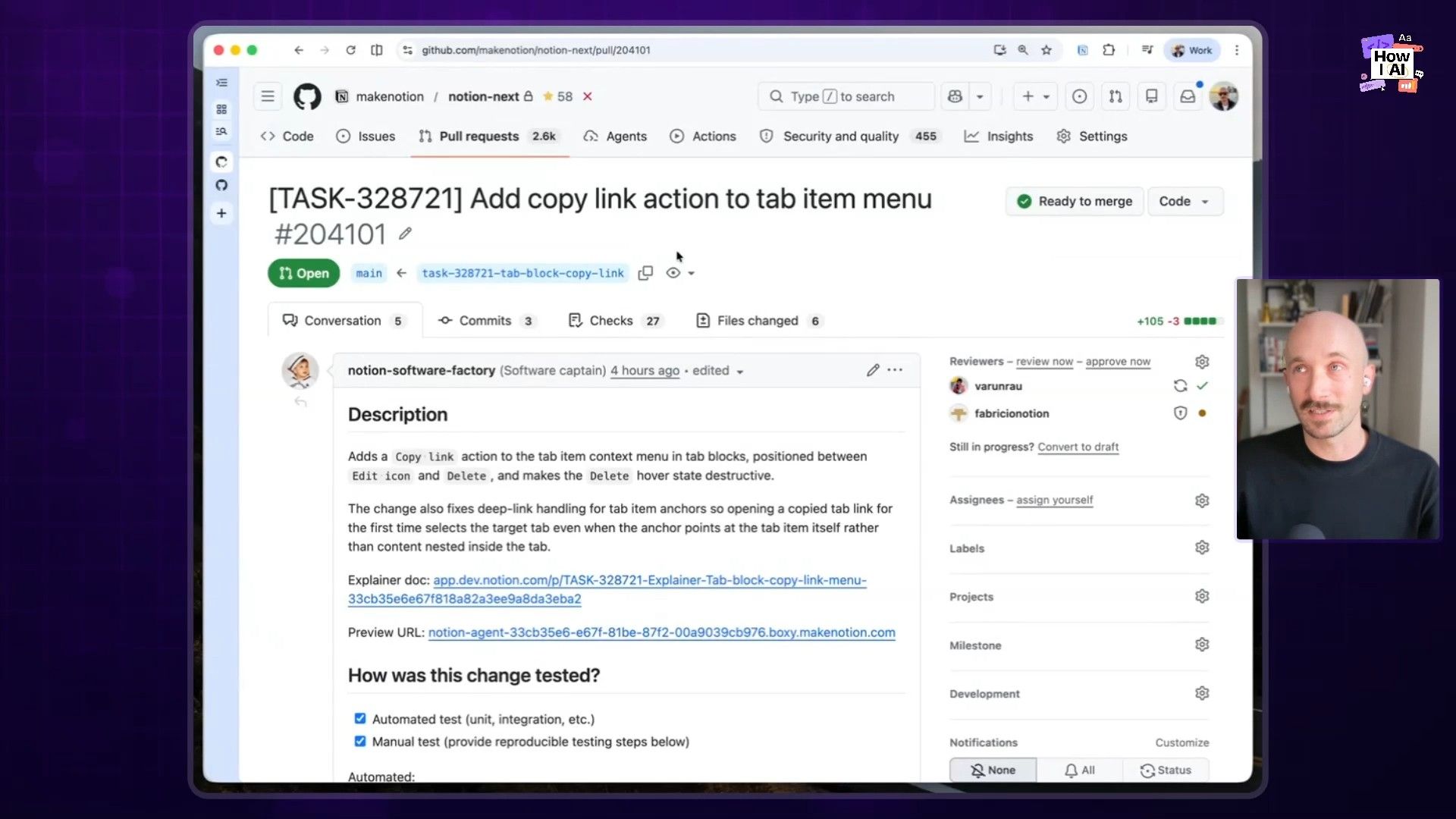Viewport: 1456px width, 819px height.
Task: Click Customize notifications link
Action: 1181,742
